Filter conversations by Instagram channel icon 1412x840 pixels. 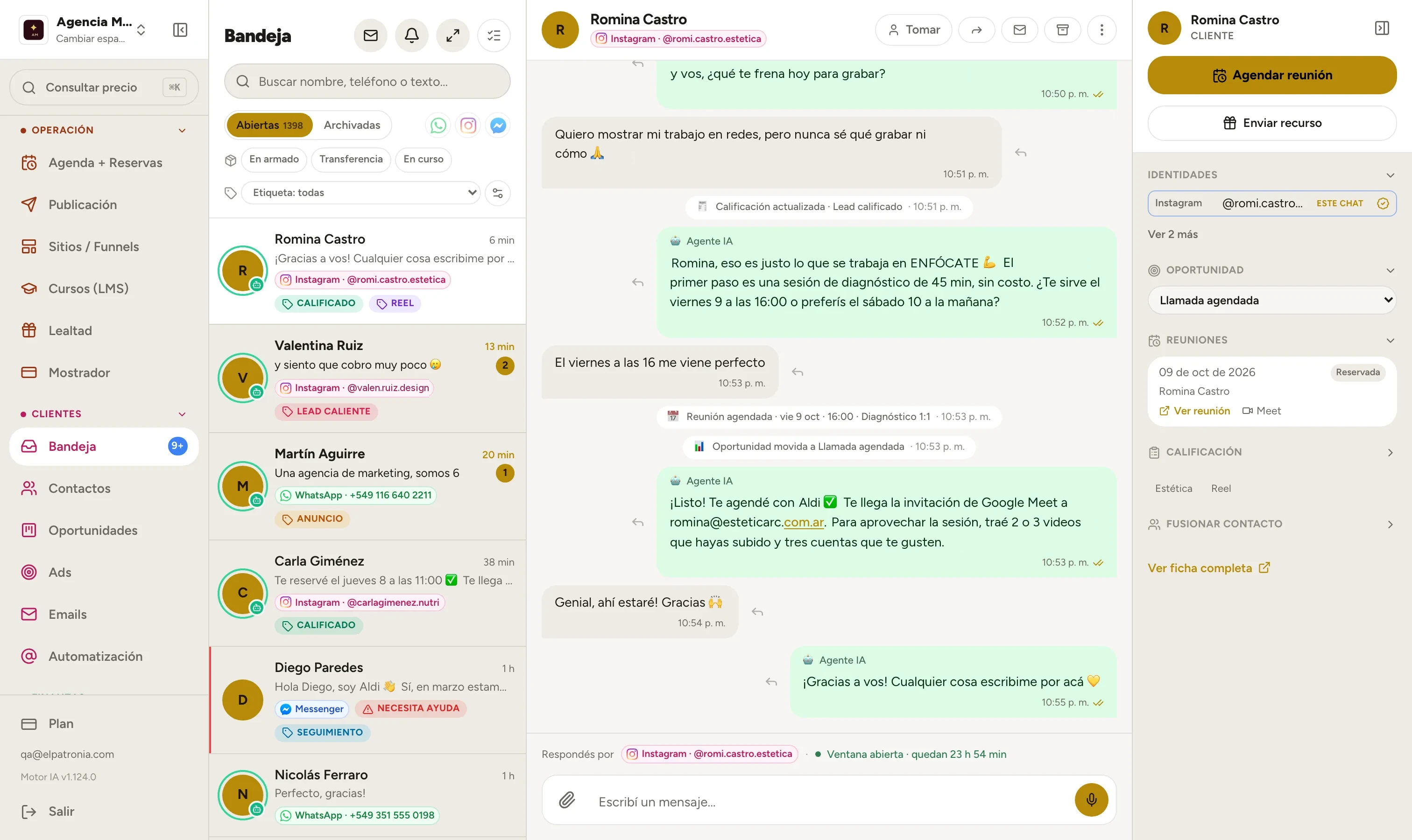click(468, 125)
